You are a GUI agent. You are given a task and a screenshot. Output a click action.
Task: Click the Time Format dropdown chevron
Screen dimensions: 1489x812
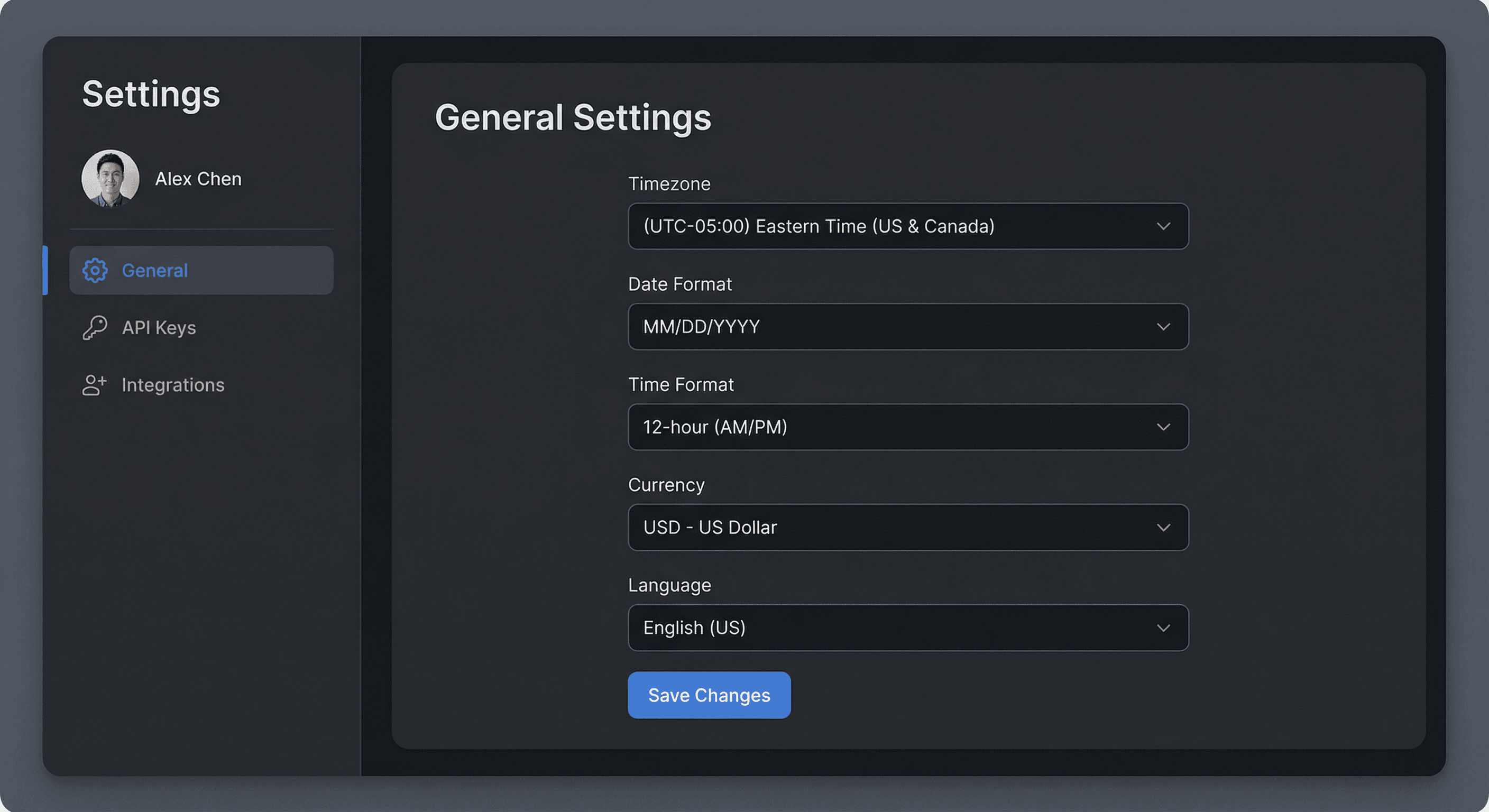click(x=1164, y=427)
